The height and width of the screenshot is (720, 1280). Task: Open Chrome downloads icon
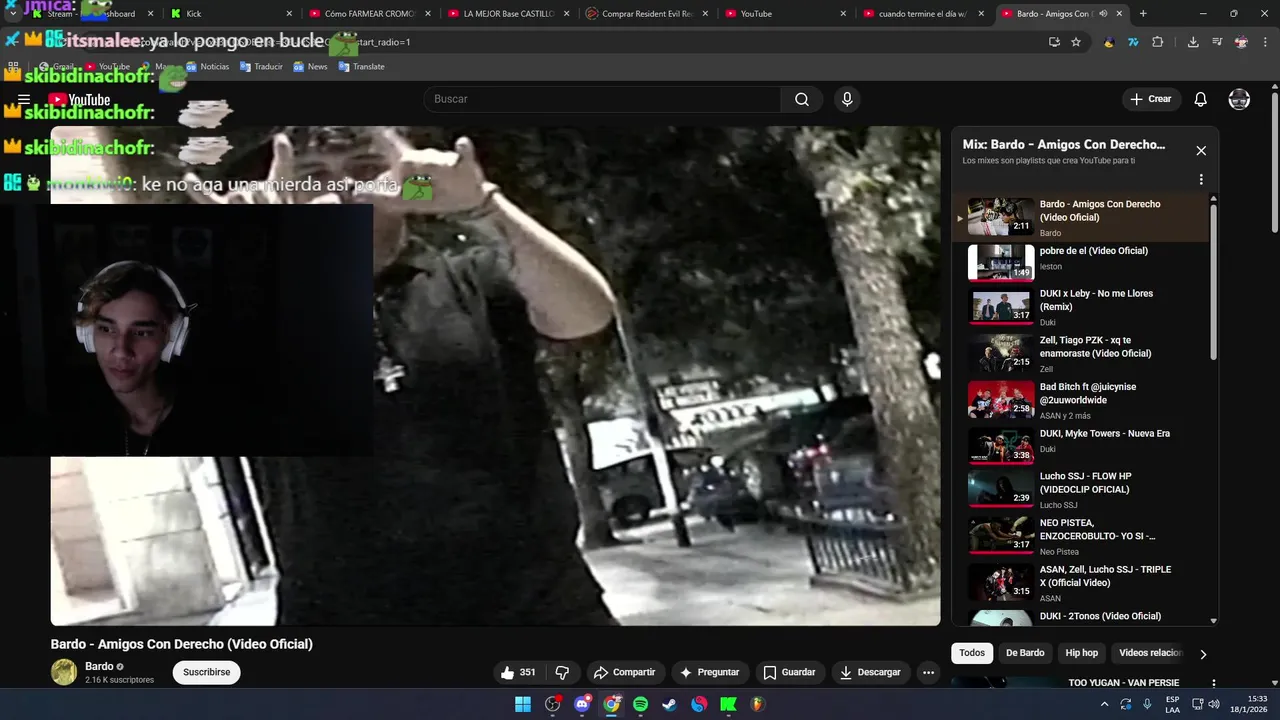(1193, 42)
